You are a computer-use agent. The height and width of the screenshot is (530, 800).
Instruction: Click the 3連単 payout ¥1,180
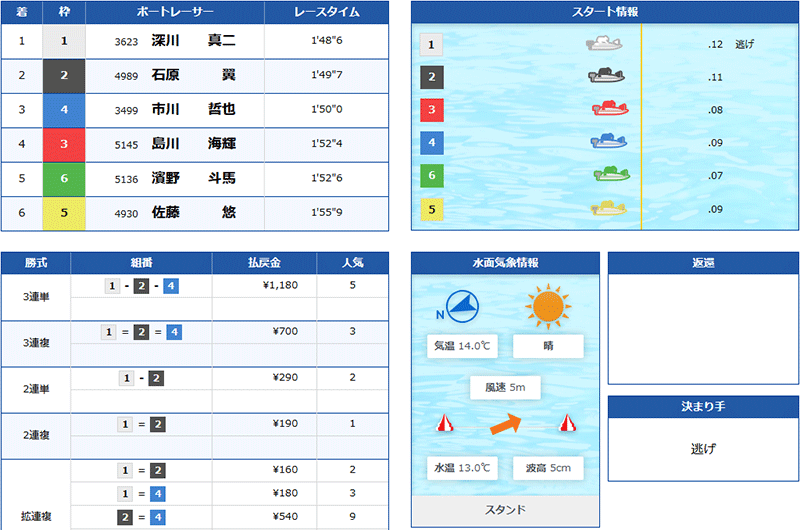280,285
